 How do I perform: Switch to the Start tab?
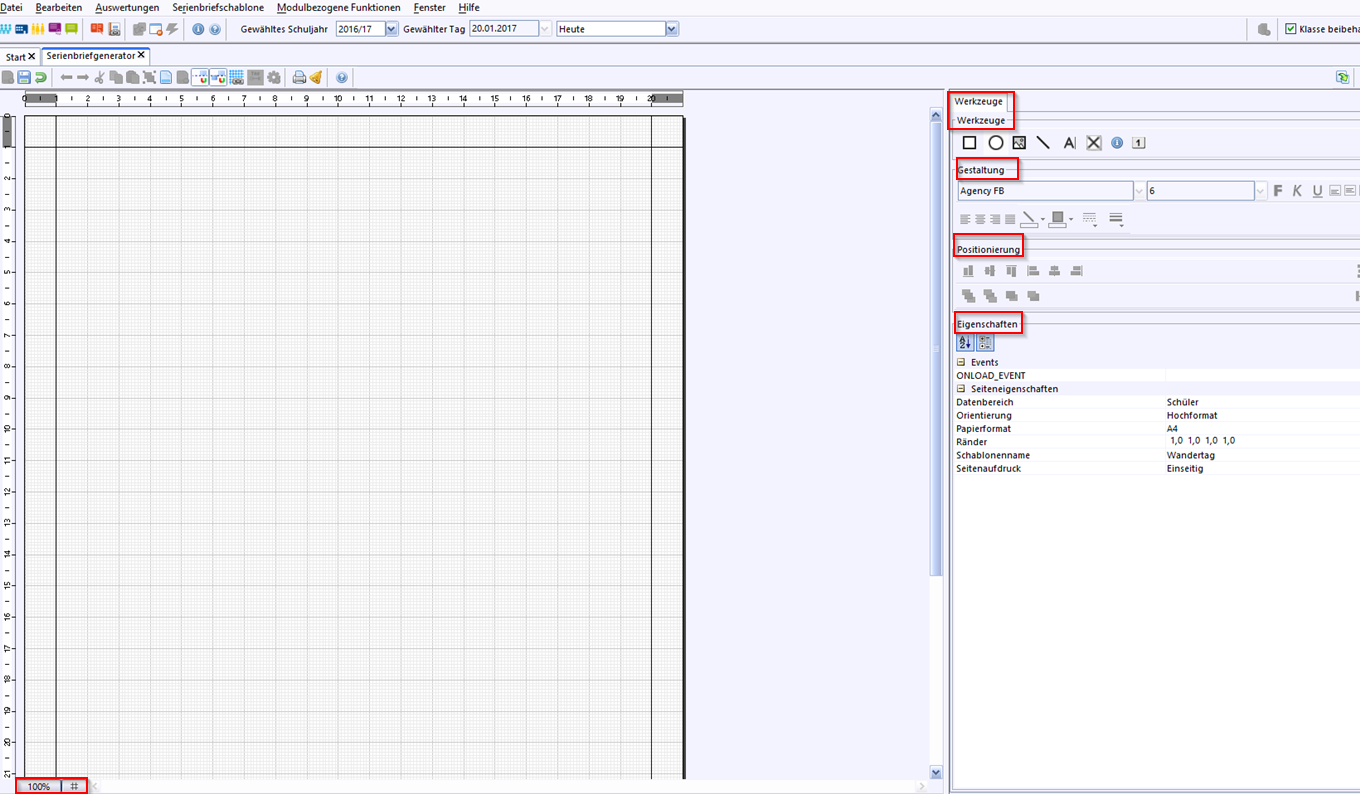point(16,57)
